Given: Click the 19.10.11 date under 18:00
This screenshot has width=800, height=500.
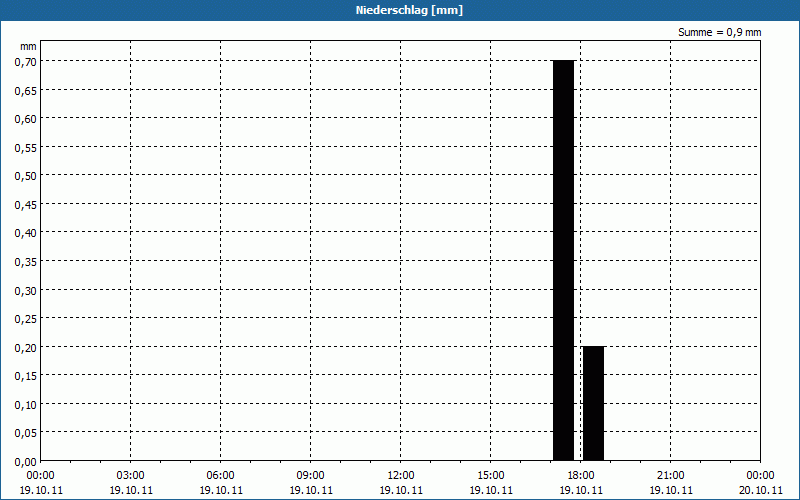Looking at the screenshot, I should [581, 490].
